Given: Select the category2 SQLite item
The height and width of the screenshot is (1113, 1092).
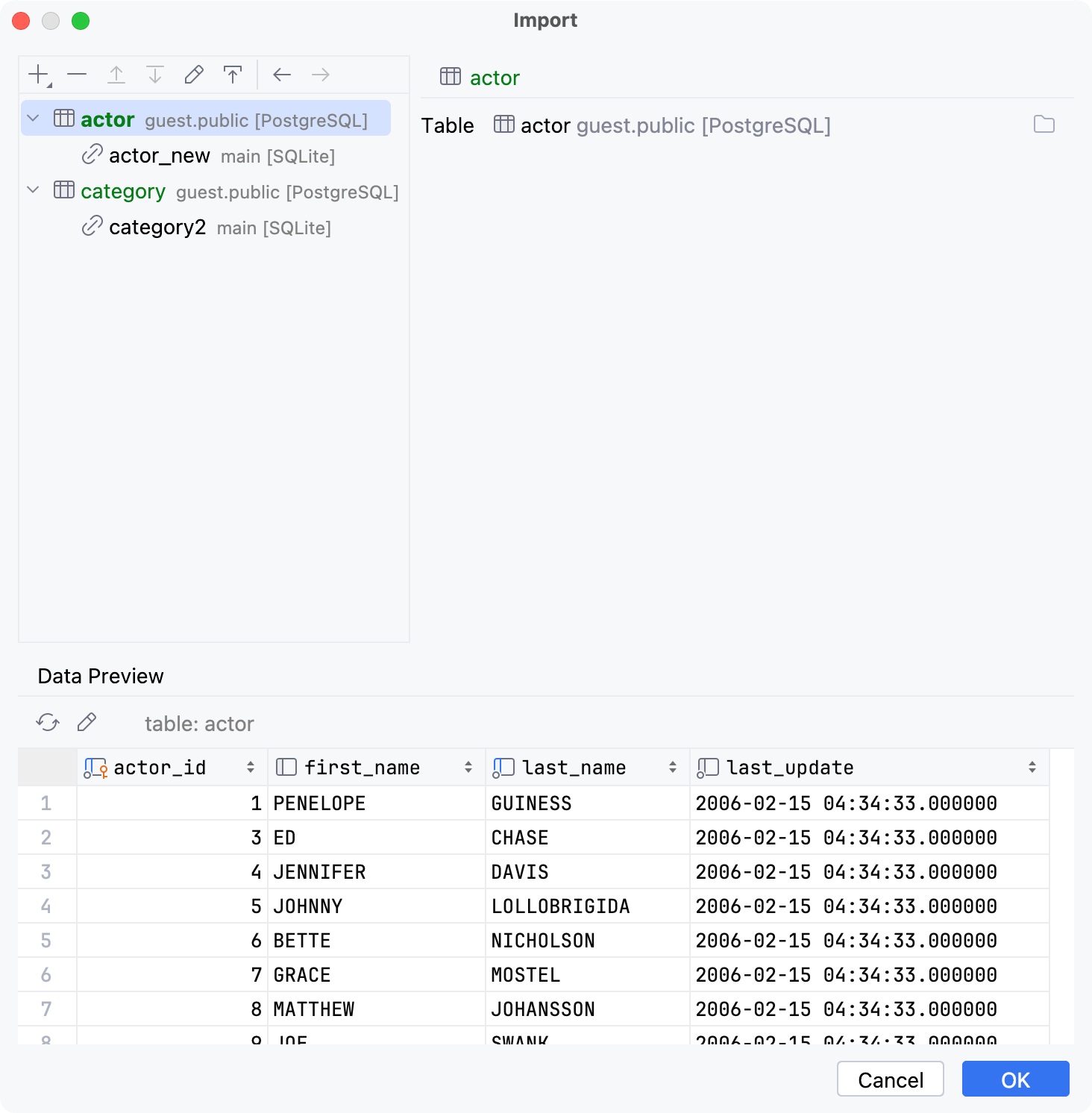Looking at the screenshot, I should pyautogui.click(x=157, y=228).
